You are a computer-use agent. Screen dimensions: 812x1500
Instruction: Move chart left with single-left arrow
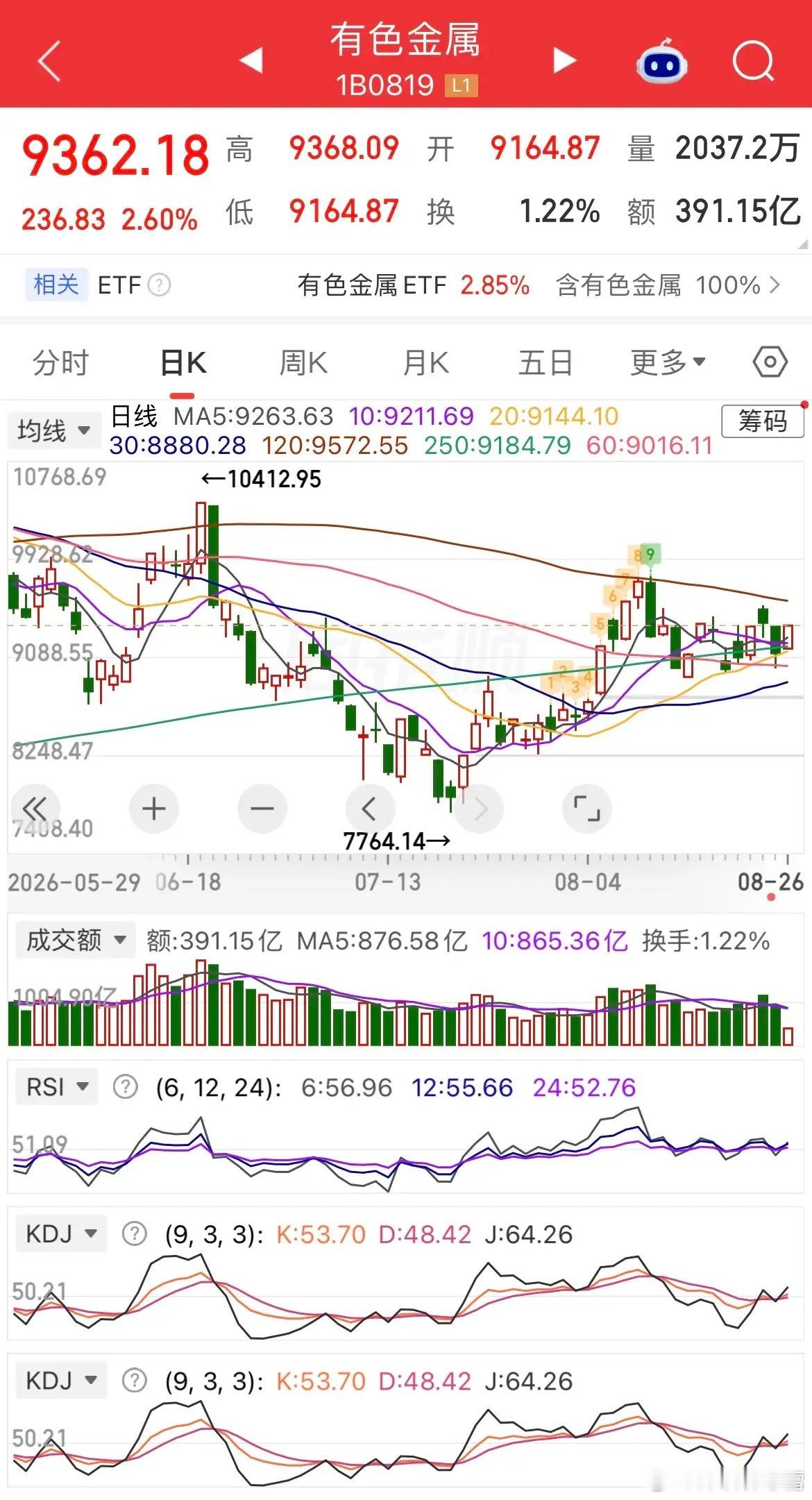coord(369,809)
